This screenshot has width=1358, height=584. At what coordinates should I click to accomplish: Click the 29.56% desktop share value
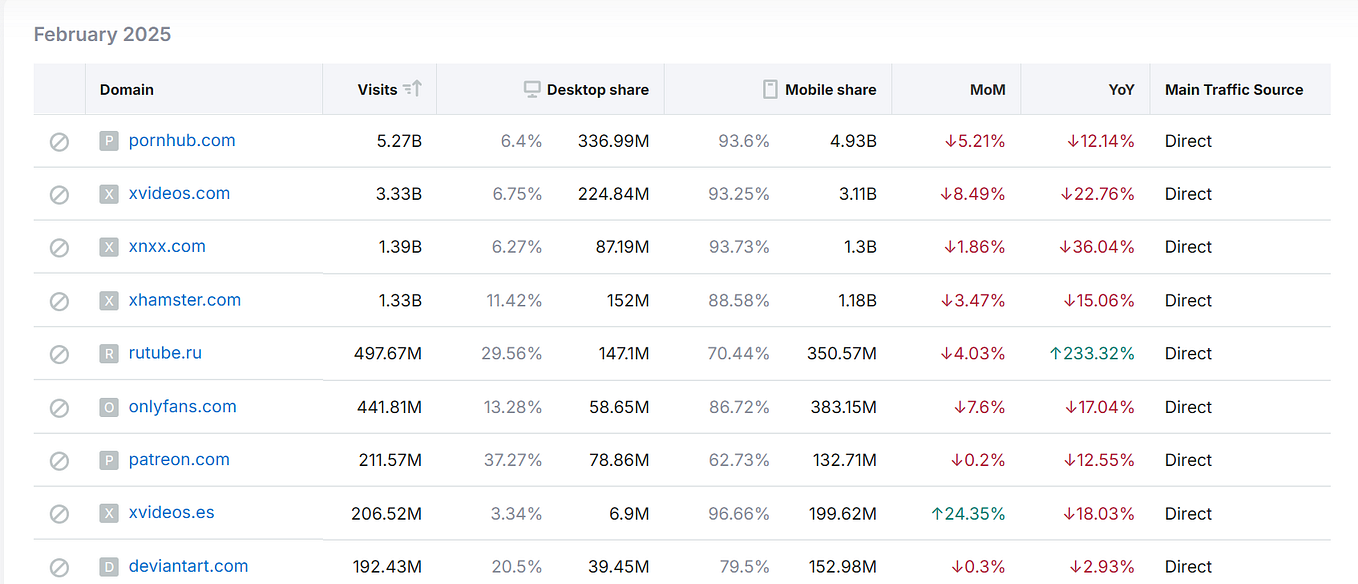pyautogui.click(x=513, y=353)
